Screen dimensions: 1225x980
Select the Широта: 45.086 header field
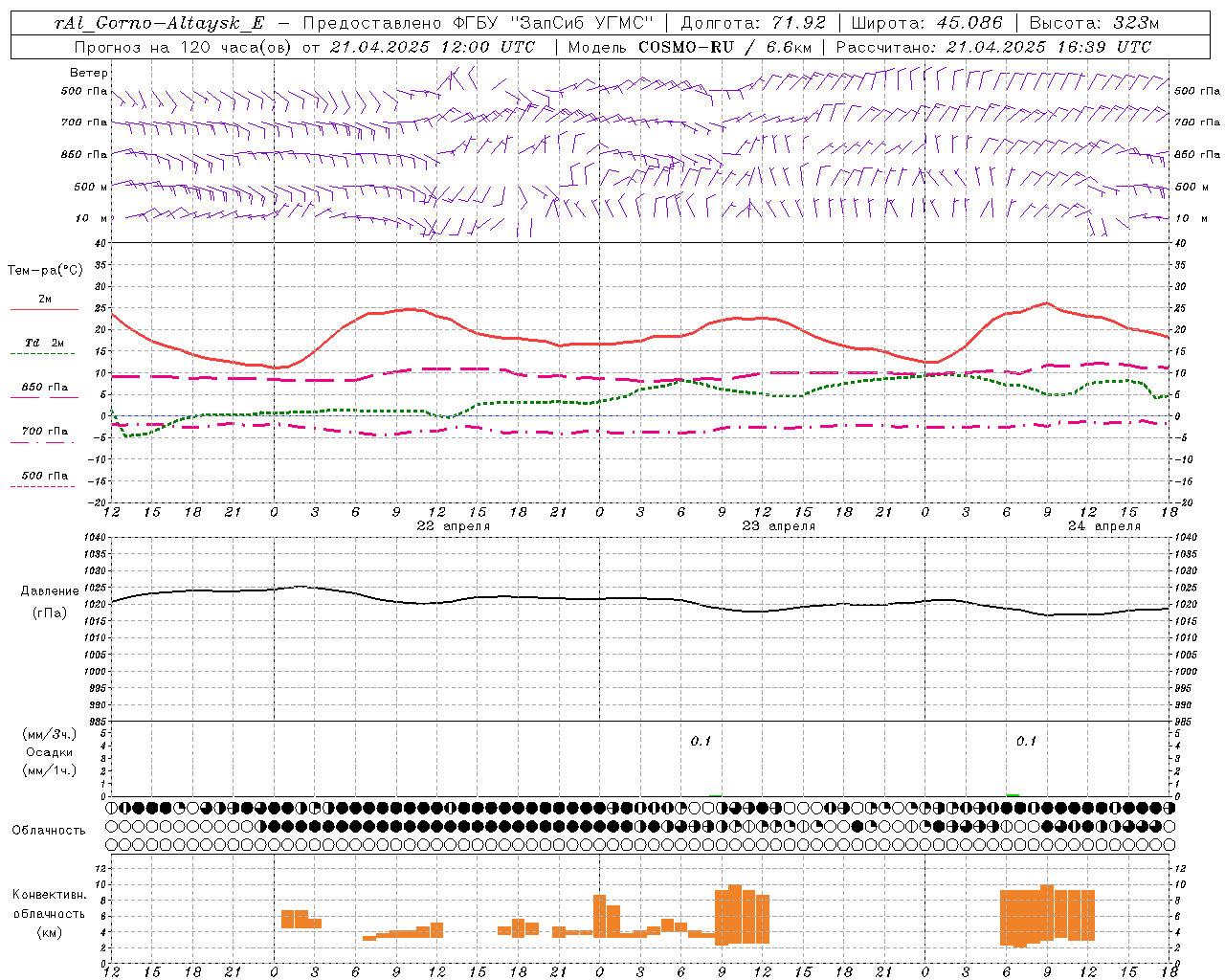click(x=927, y=23)
